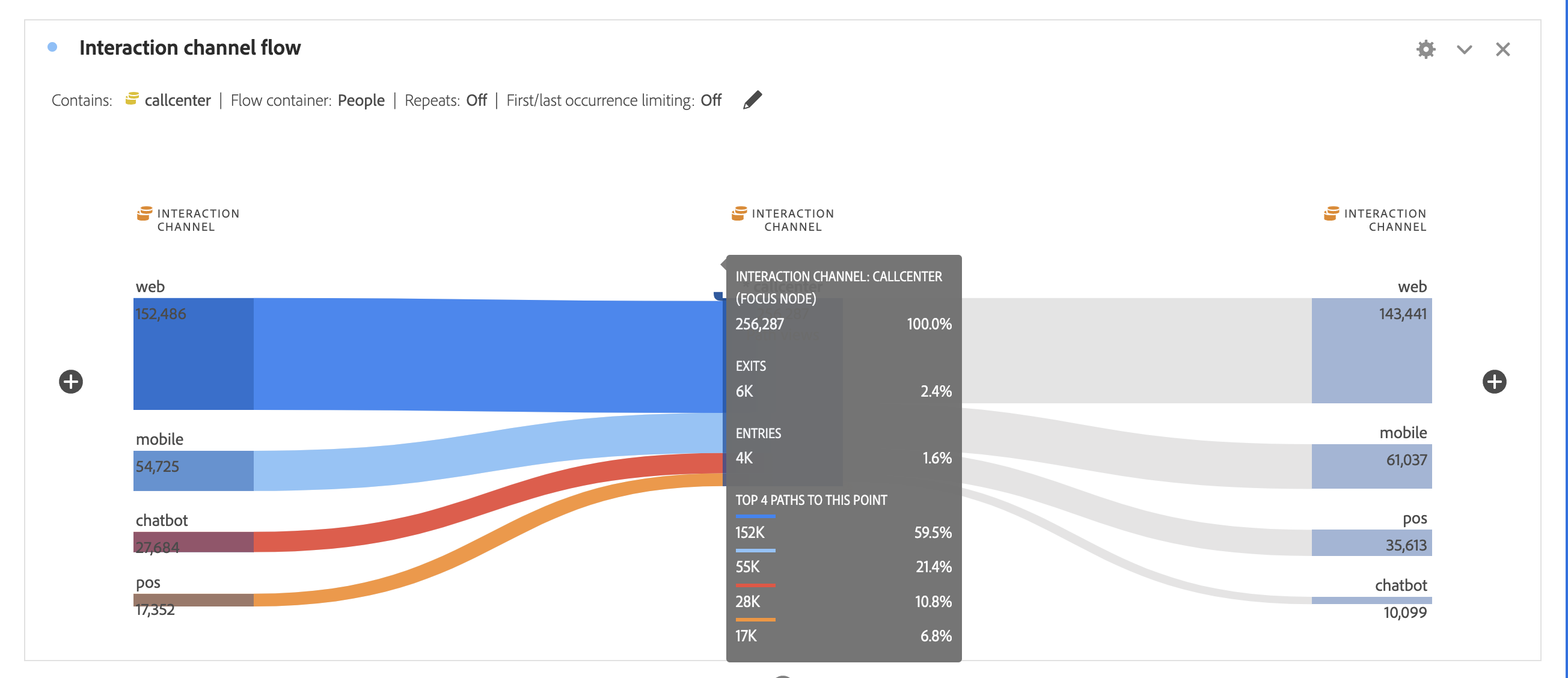Click the left Interaction Channel dimension icon

click(144, 213)
